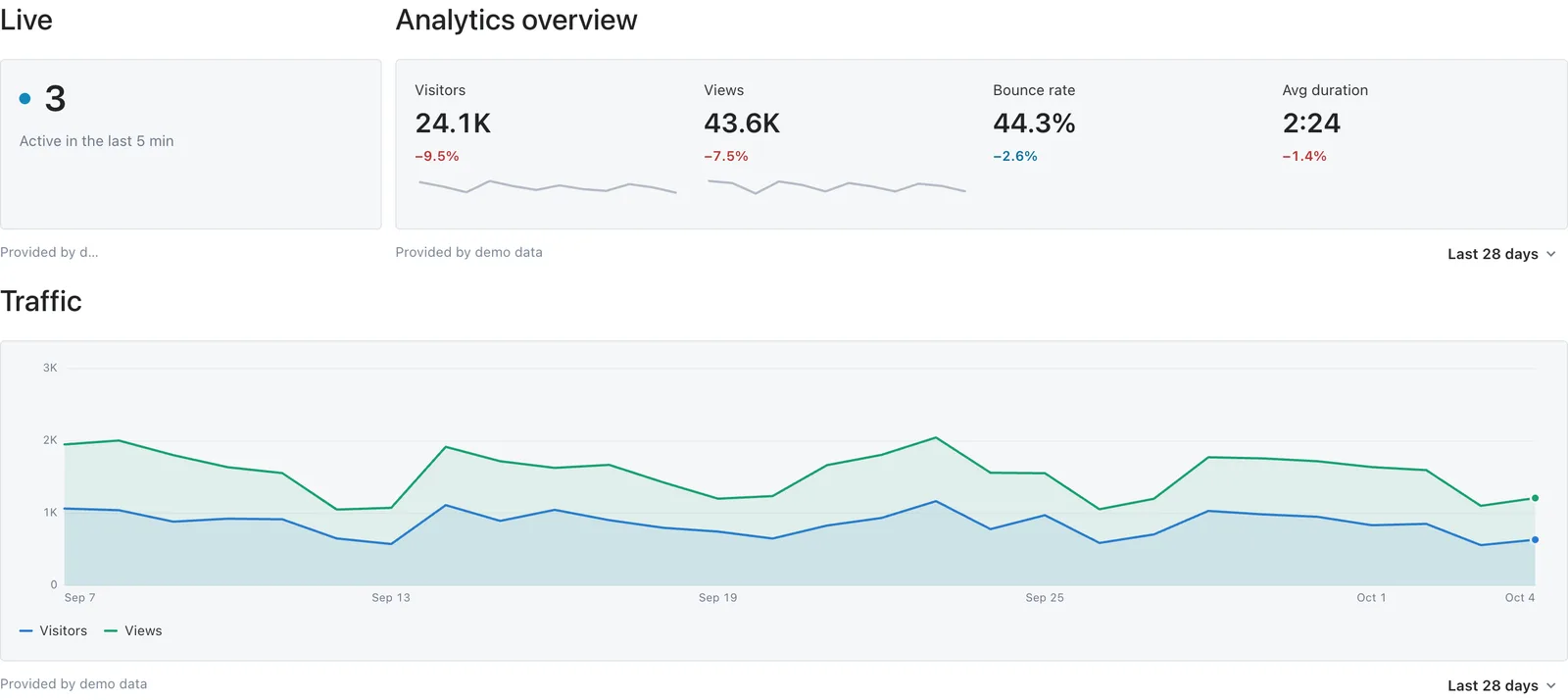Click the Live heading
This screenshot has width=1568, height=700.
26,20
